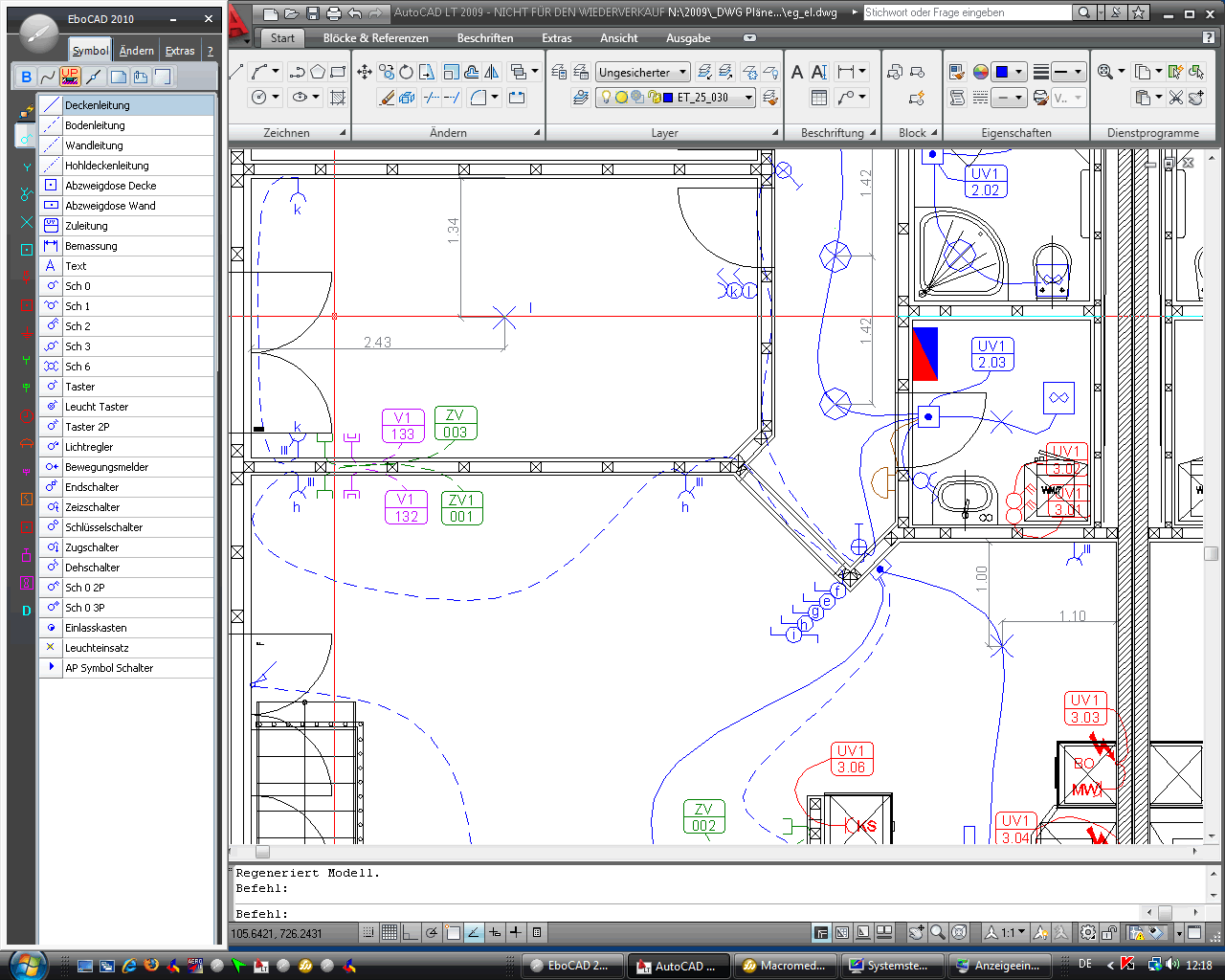Open the Extras tab in EboCAD panel
This screenshot has height=980, width=1225.
point(180,51)
